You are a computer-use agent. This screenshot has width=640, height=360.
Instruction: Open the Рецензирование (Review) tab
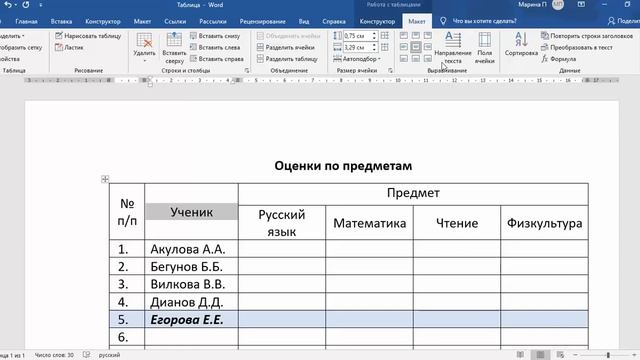pos(262,21)
